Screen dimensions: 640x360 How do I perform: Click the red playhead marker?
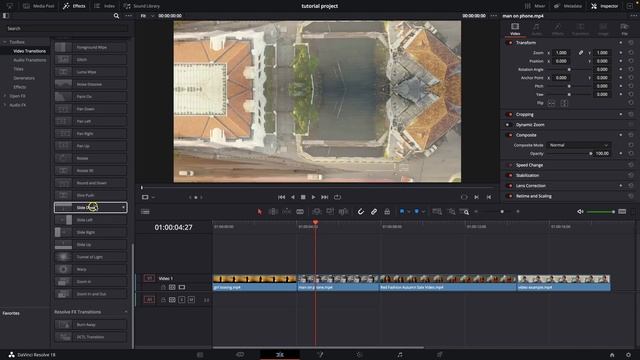(x=315, y=222)
